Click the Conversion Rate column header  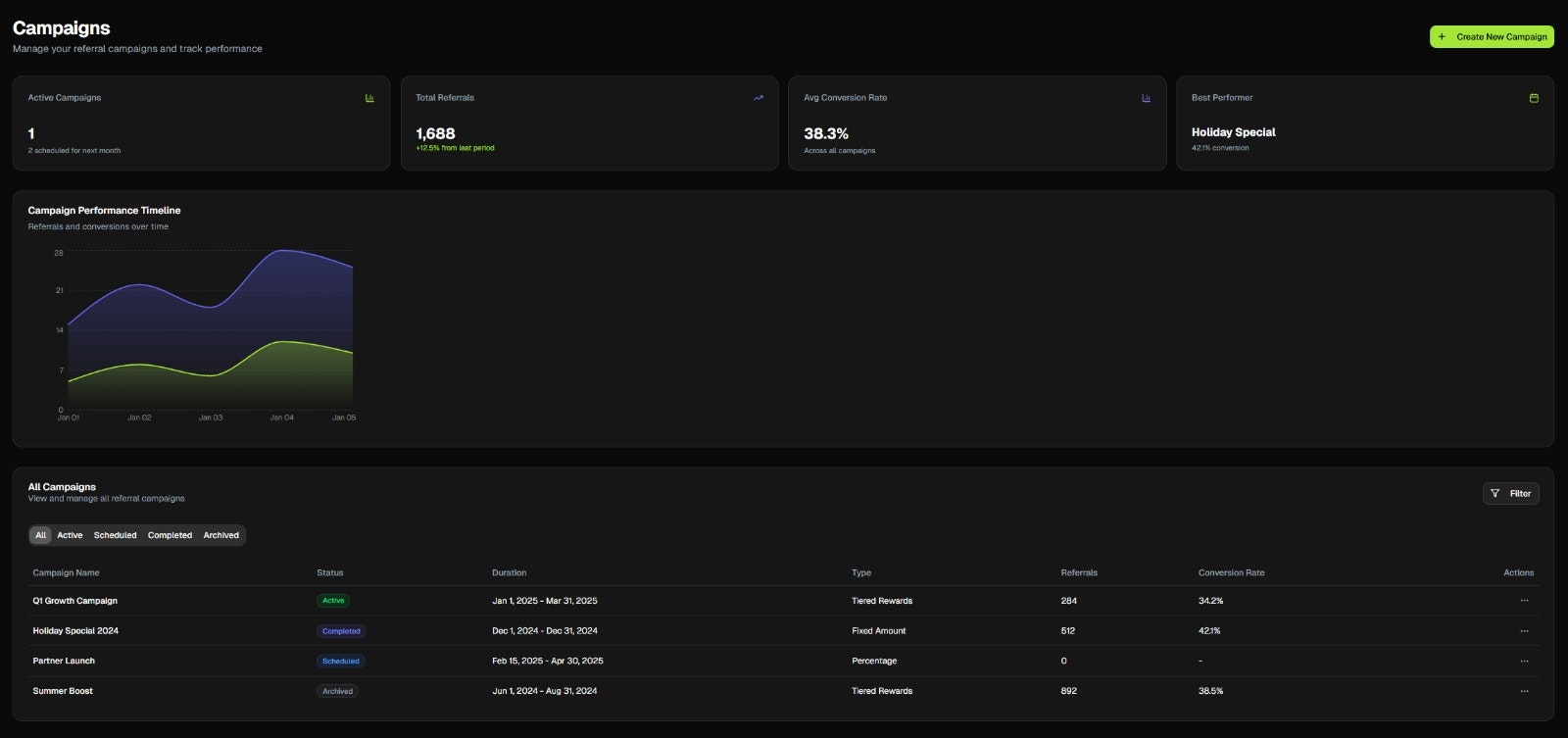[1231, 573]
